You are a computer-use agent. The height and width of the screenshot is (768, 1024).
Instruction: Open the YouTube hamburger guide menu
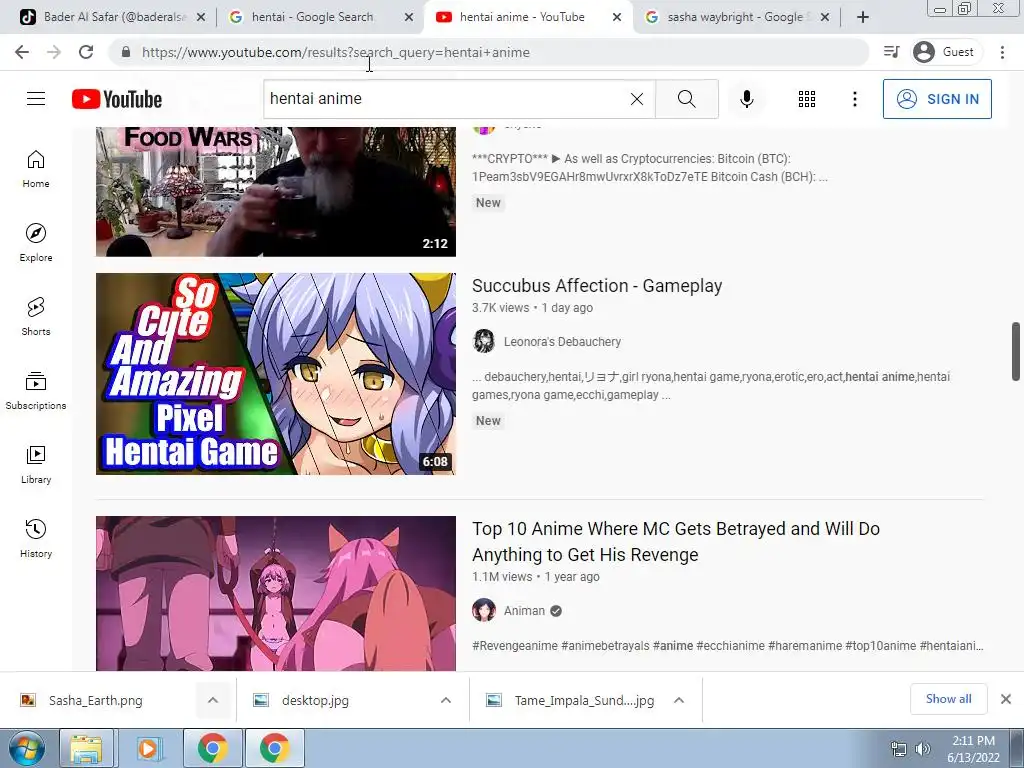[36, 99]
